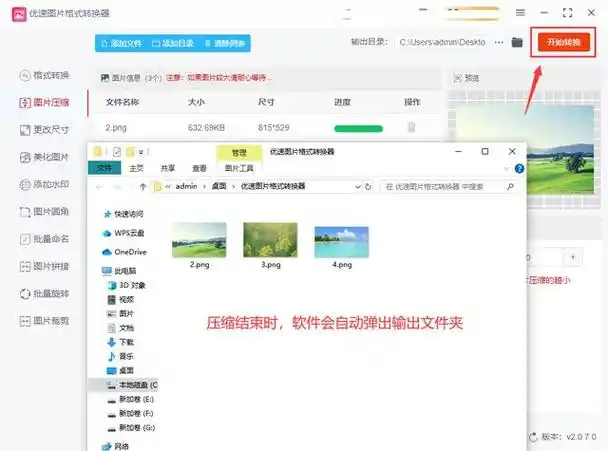Delete 2.png row with trash icon
Viewport: 608px width, 451px height.
(411, 127)
